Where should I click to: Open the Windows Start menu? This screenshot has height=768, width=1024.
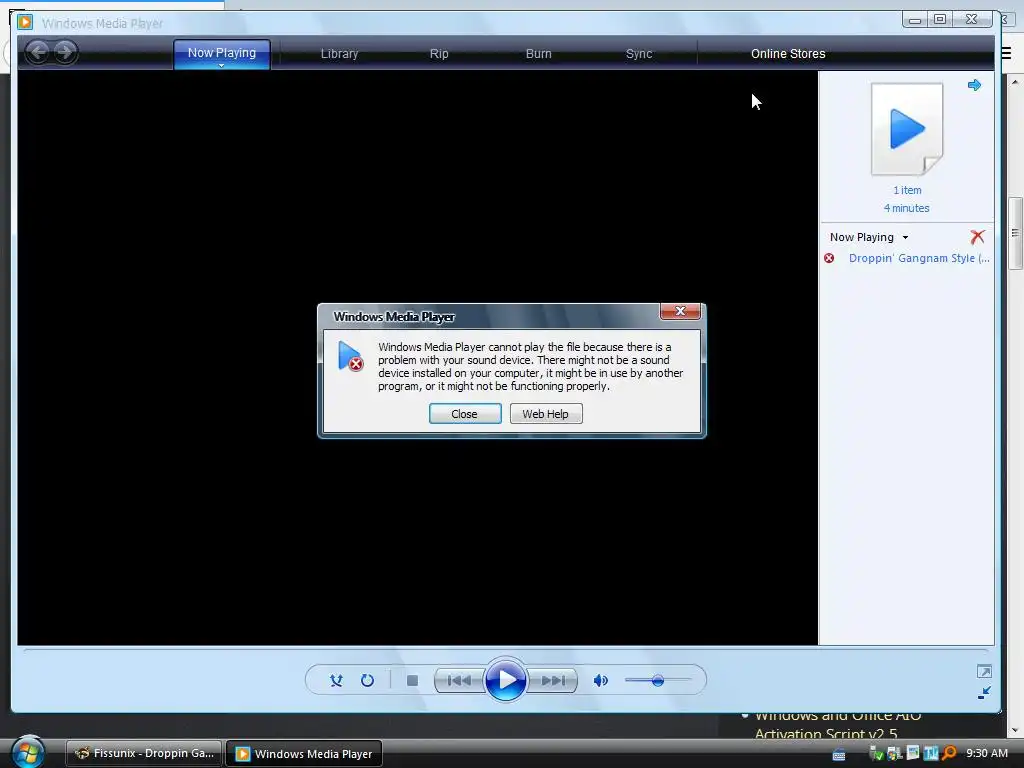[28, 752]
